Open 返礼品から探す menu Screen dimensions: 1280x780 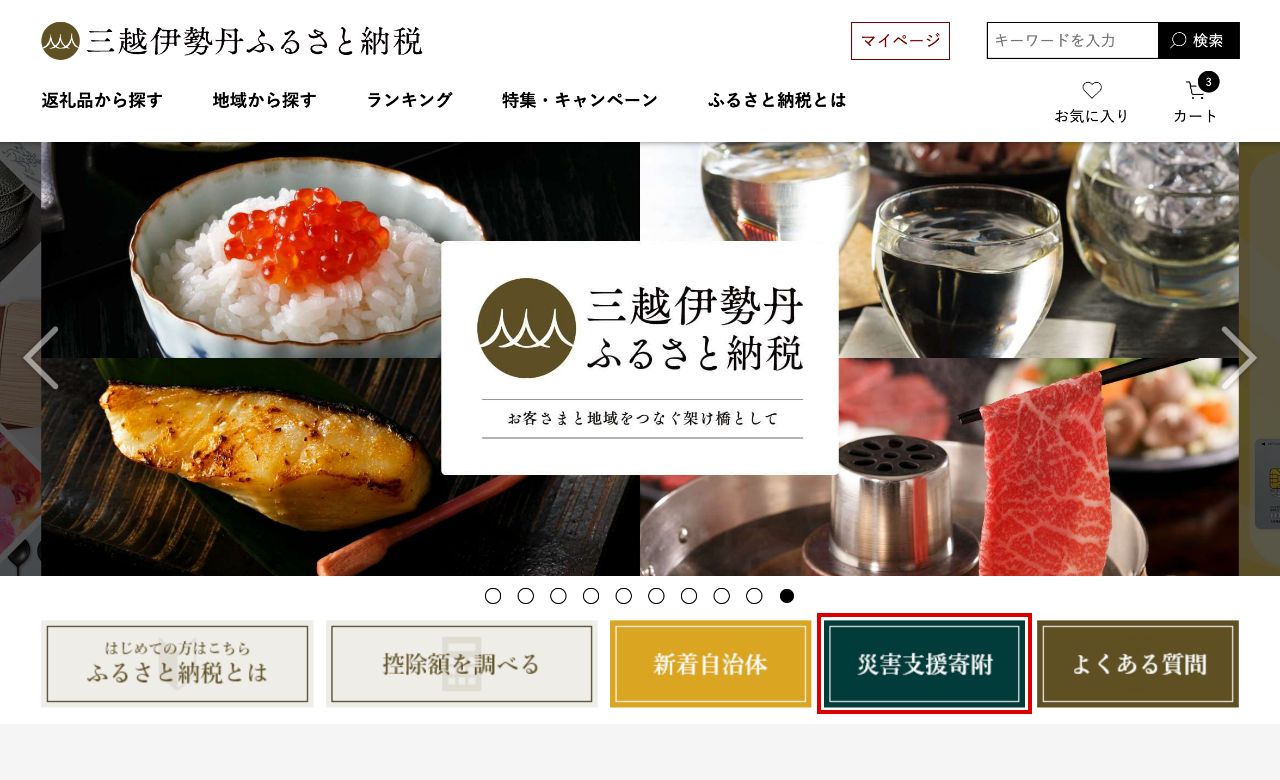102,100
